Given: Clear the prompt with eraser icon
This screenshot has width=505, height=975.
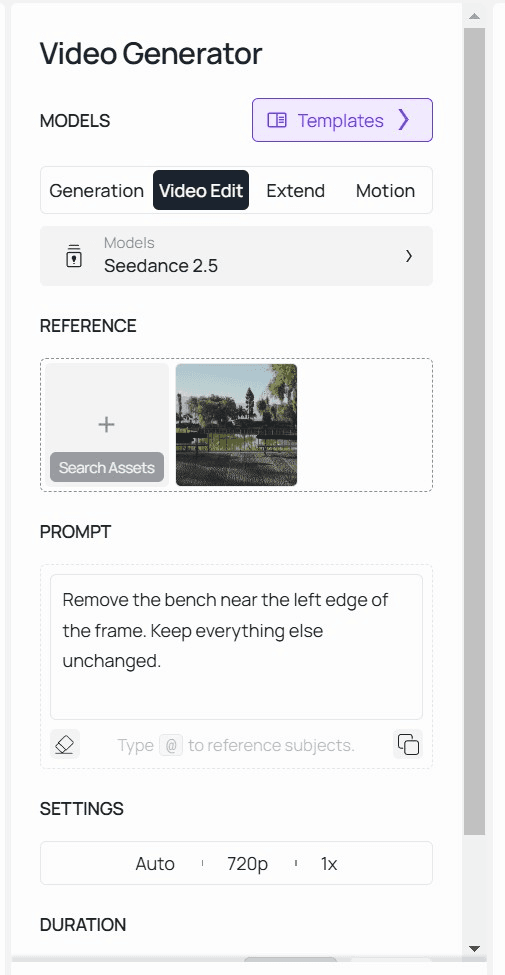Looking at the screenshot, I should point(65,744).
